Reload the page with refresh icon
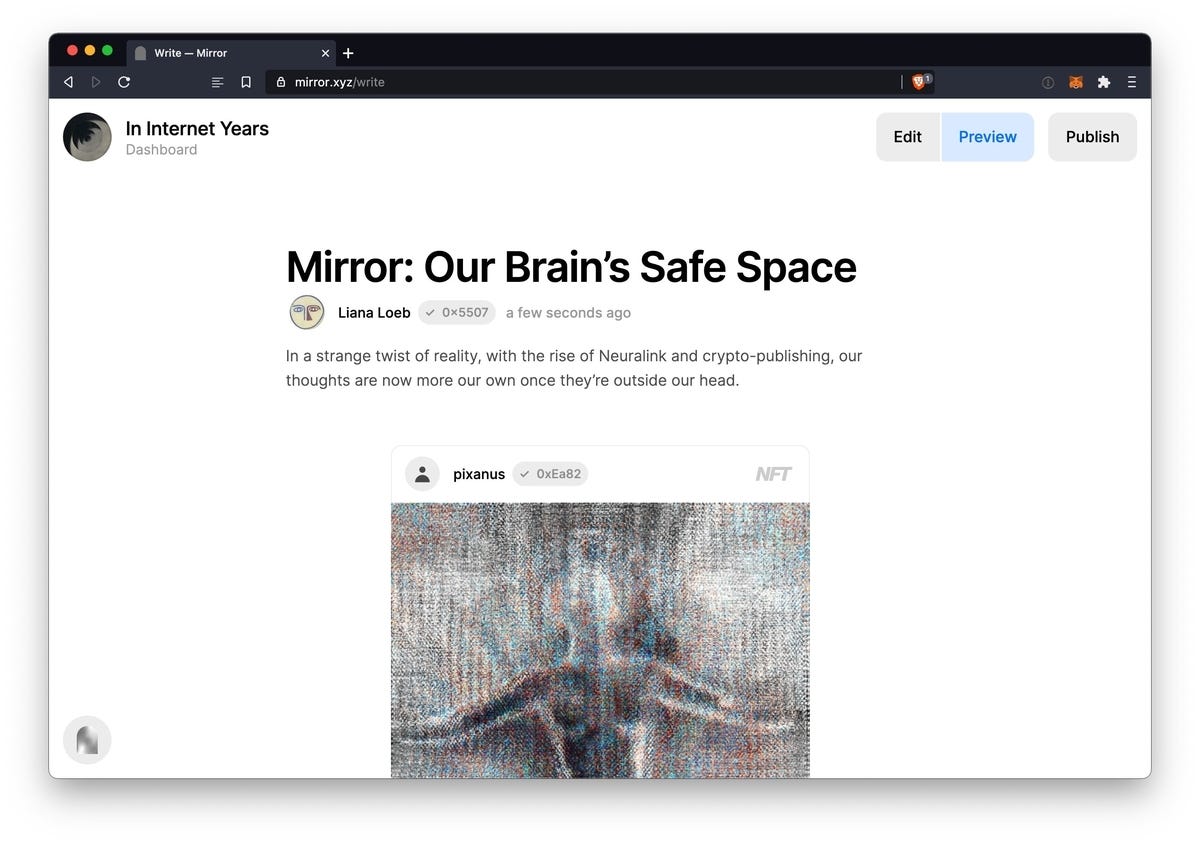1200x843 pixels. (x=124, y=82)
